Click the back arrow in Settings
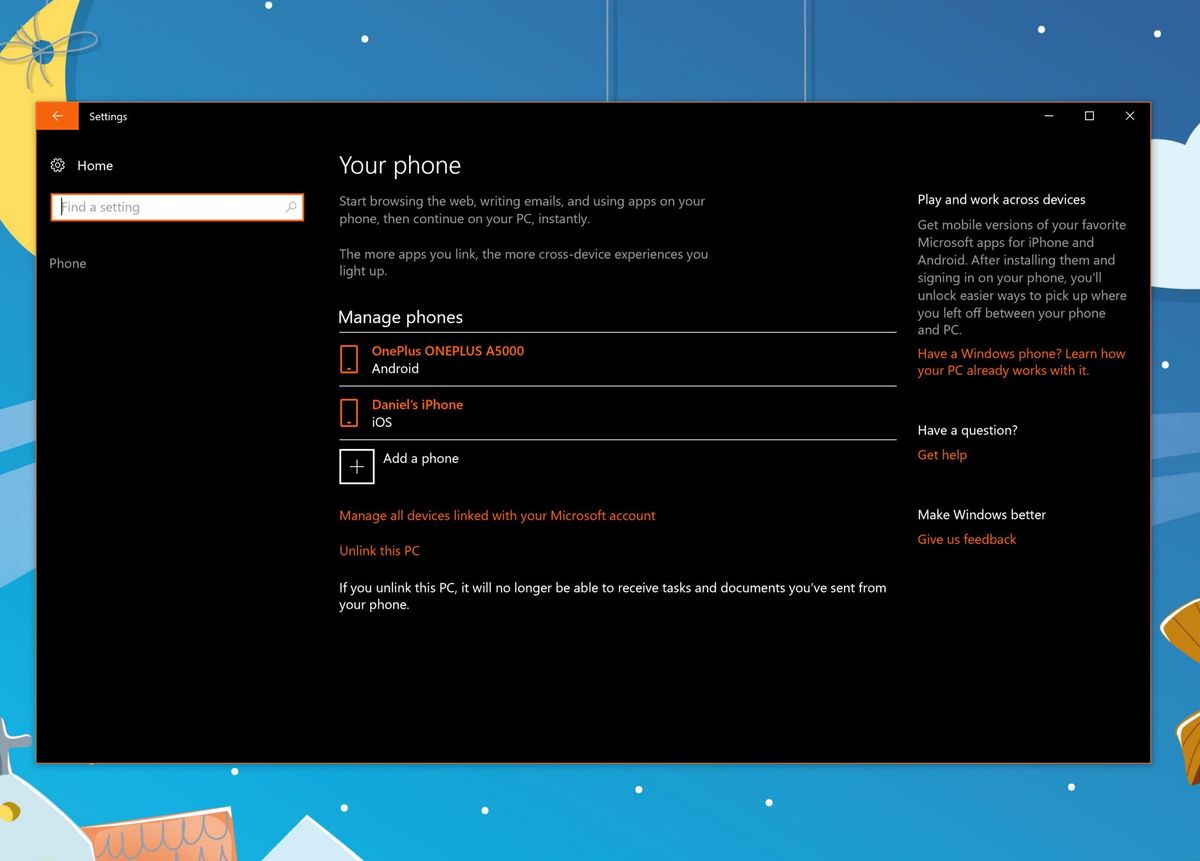 pos(57,116)
